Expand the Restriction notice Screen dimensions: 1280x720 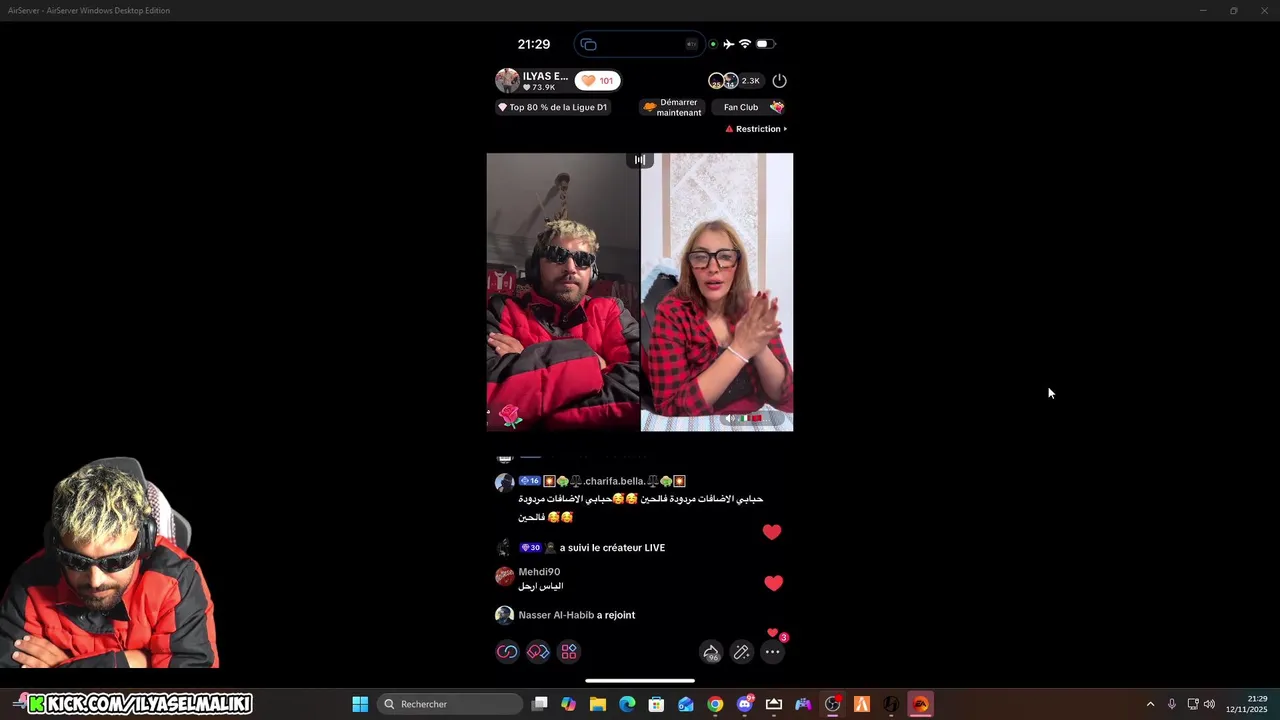[756, 129]
